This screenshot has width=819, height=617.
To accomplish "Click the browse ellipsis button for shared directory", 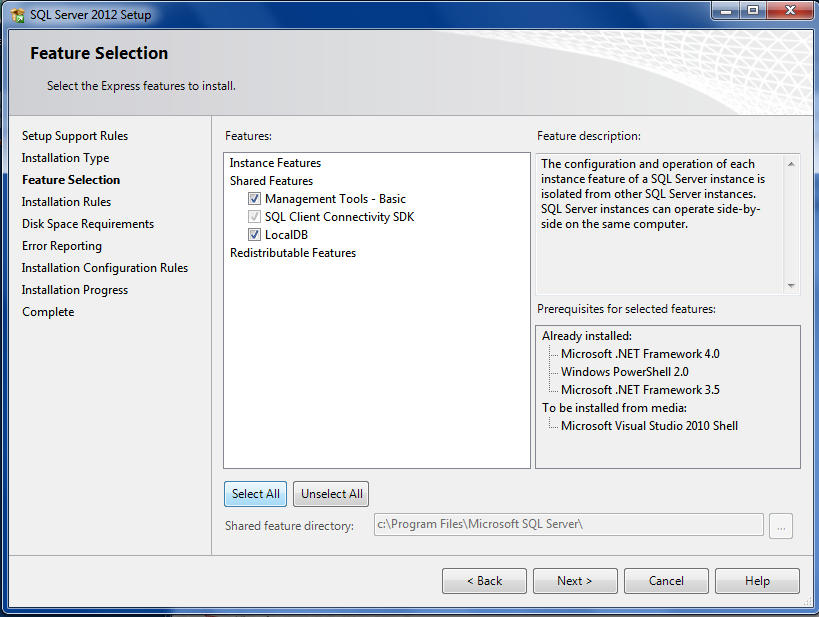I will pos(781,526).
